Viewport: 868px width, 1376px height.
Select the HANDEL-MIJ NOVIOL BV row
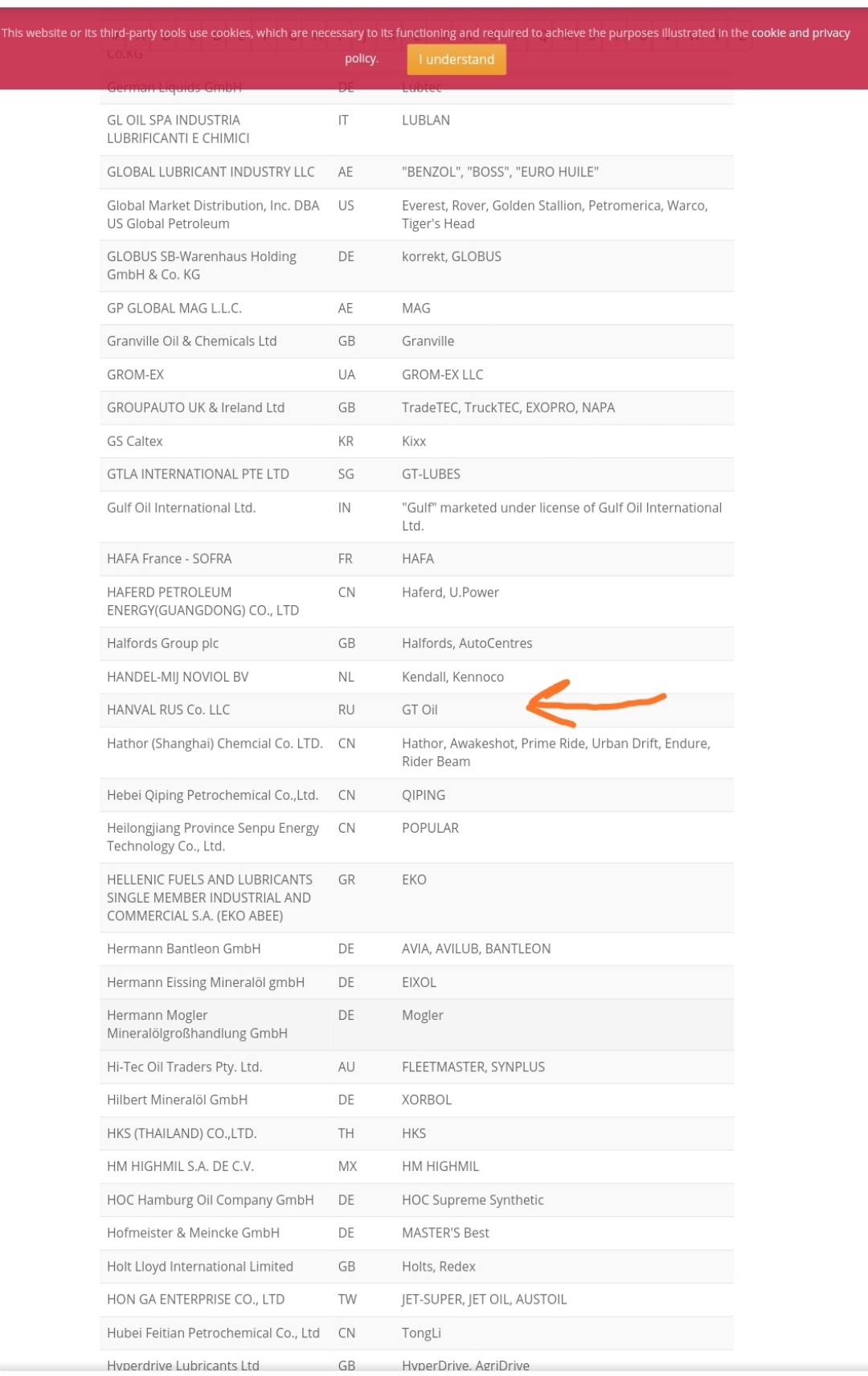click(416, 677)
